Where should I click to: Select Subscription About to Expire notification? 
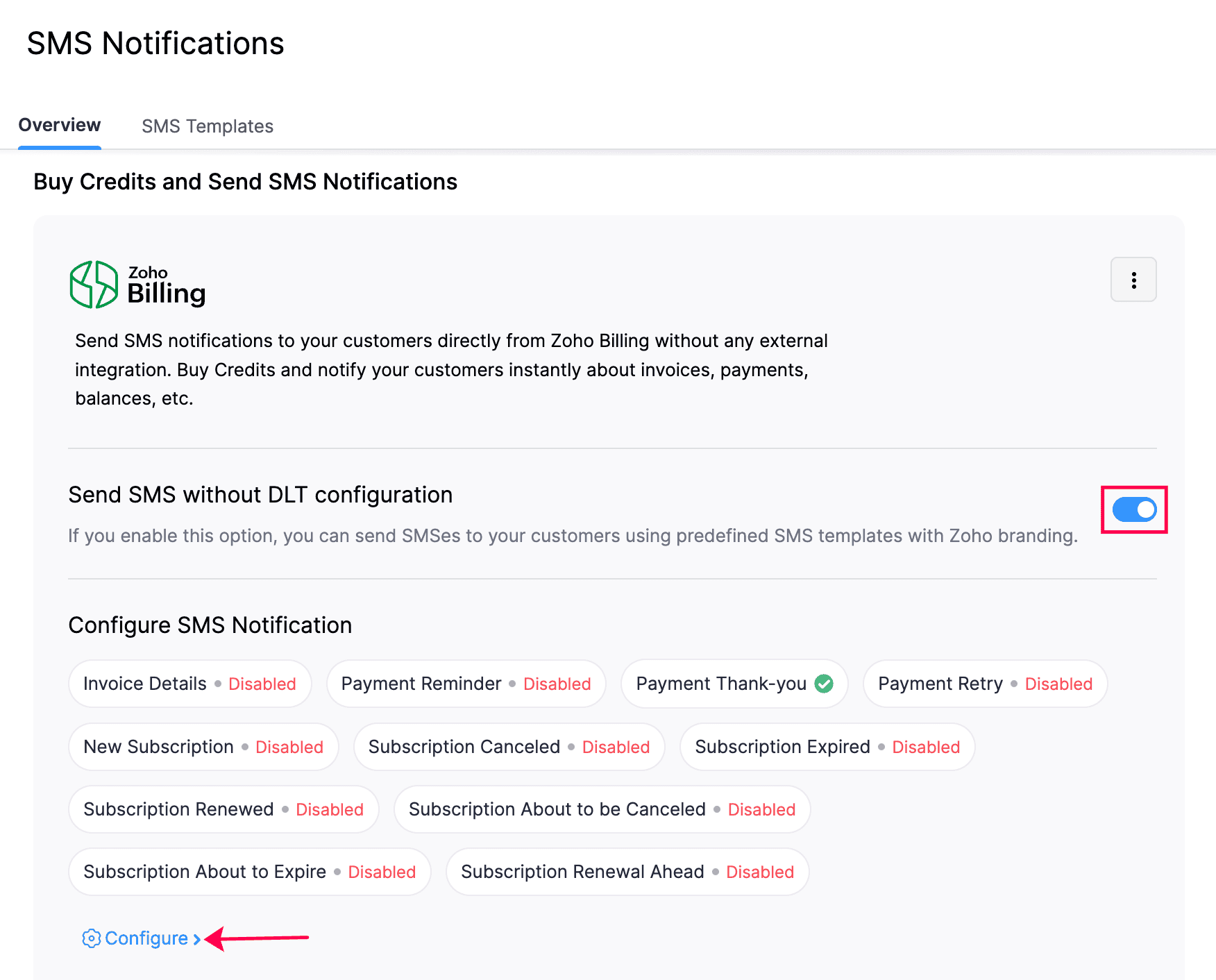coord(249,872)
